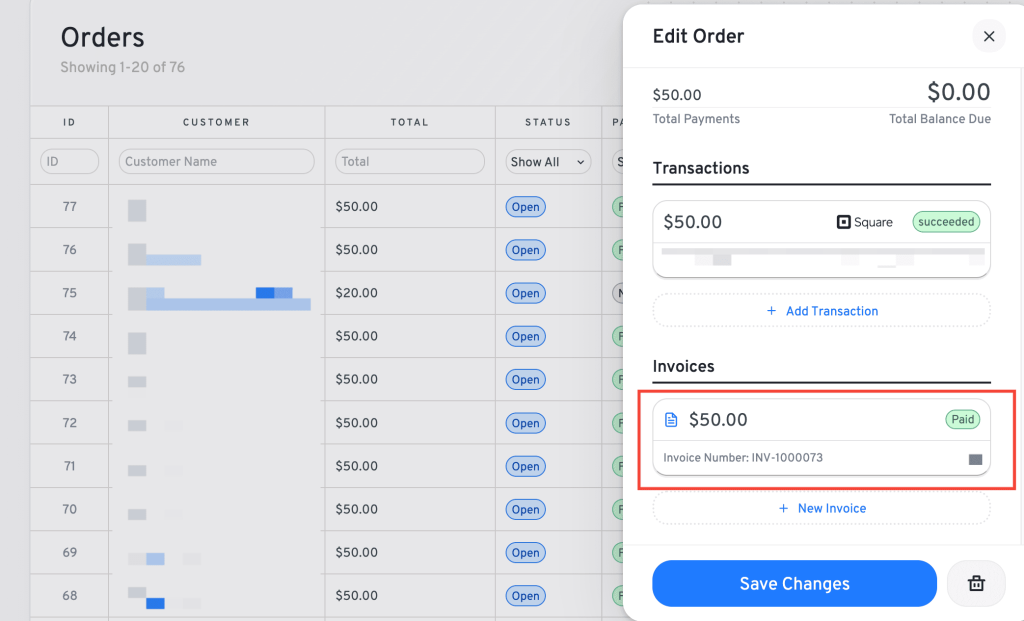Select order ID 71
Screen dimensions: 1024x621
point(69,466)
